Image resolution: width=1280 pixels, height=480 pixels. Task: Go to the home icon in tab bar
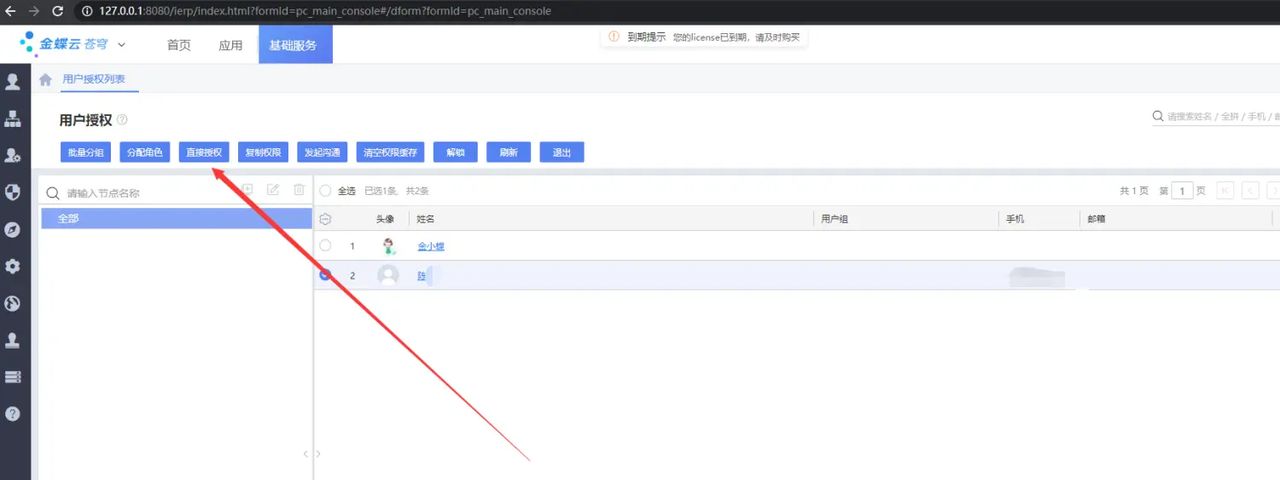45,80
